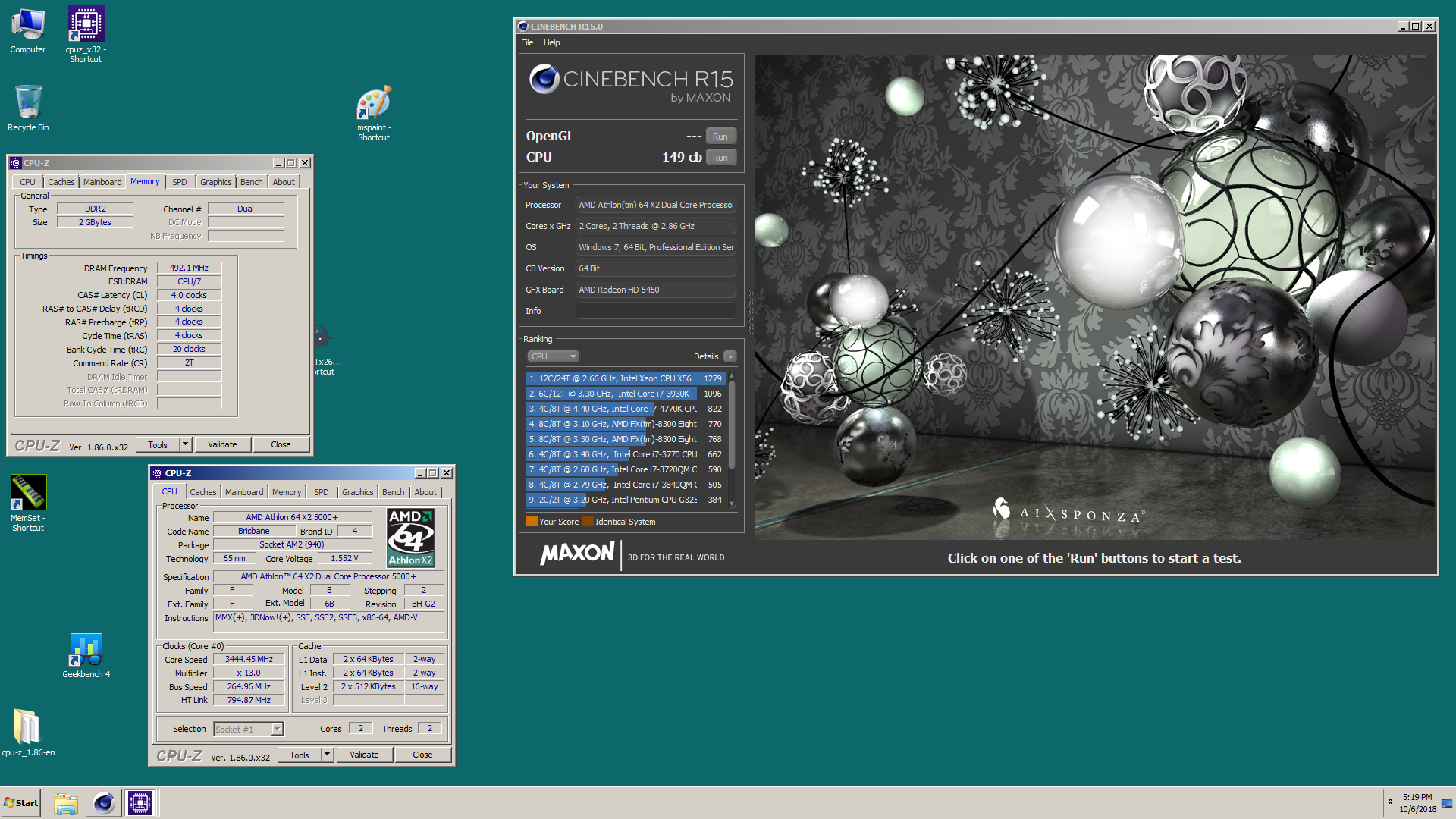Switch to Bench tab in lower CPU-Z window

click(393, 492)
